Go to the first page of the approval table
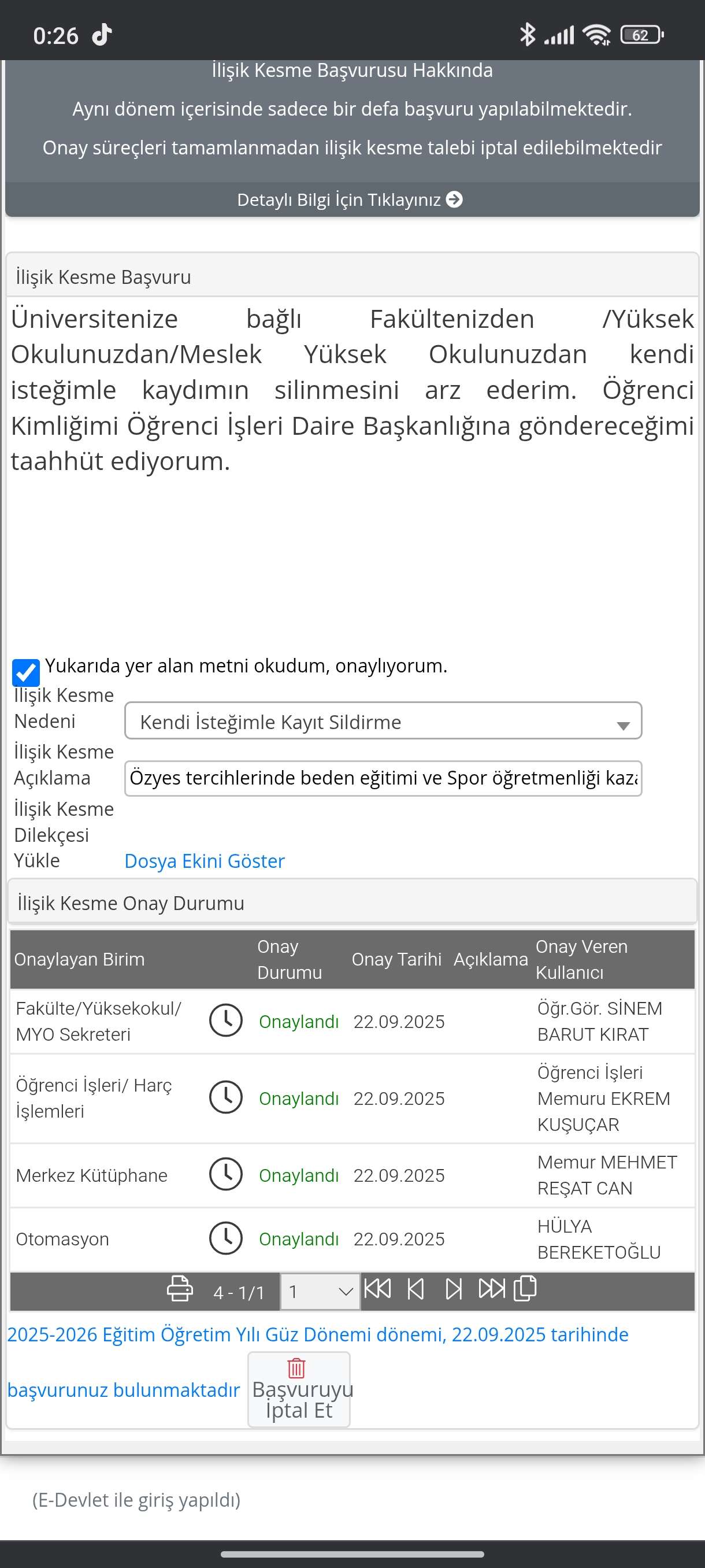This screenshot has width=705, height=1568. point(377,1289)
